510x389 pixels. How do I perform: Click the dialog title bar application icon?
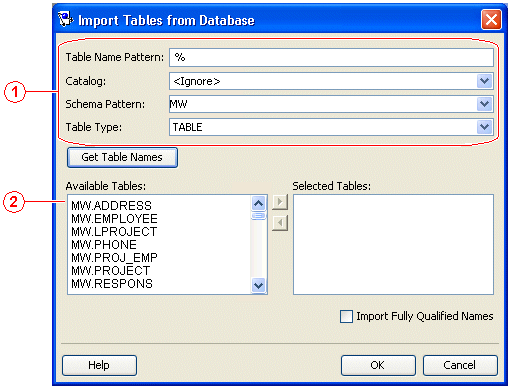pos(65,19)
